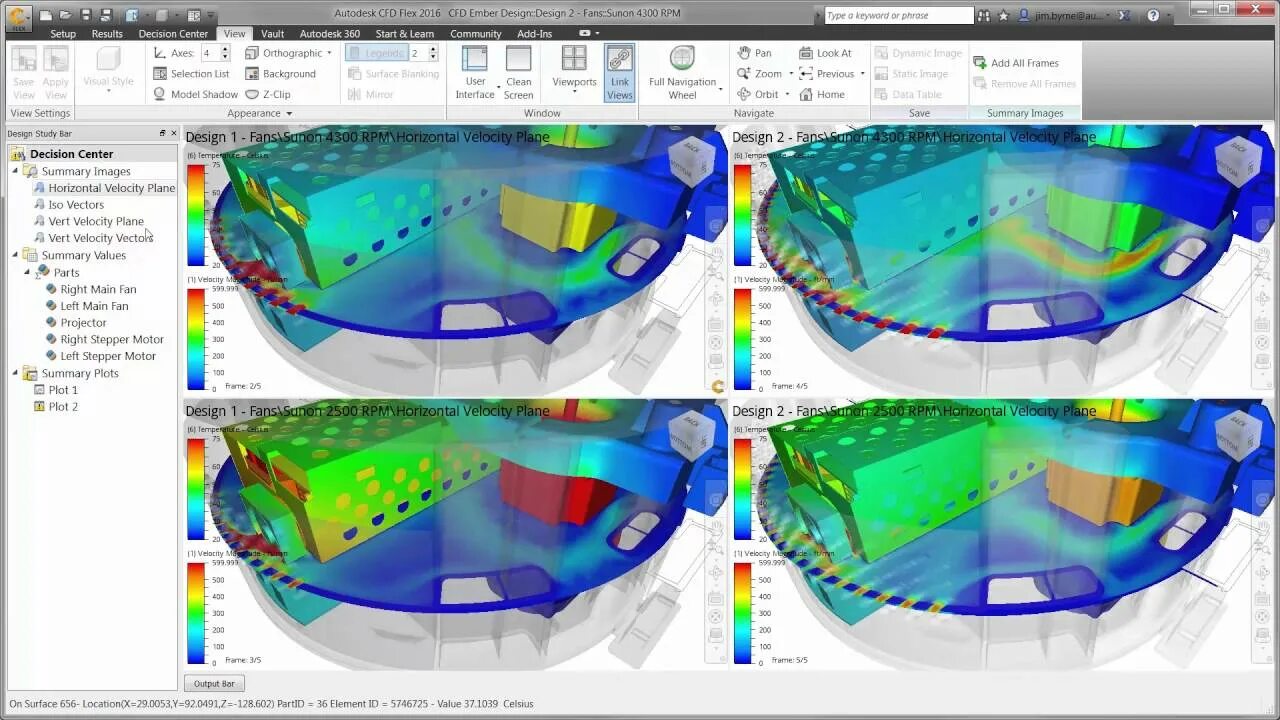Open the Full Navigation Wheel dropdown arrow
Image resolution: width=1280 pixels, height=720 pixels.
tap(720, 90)
